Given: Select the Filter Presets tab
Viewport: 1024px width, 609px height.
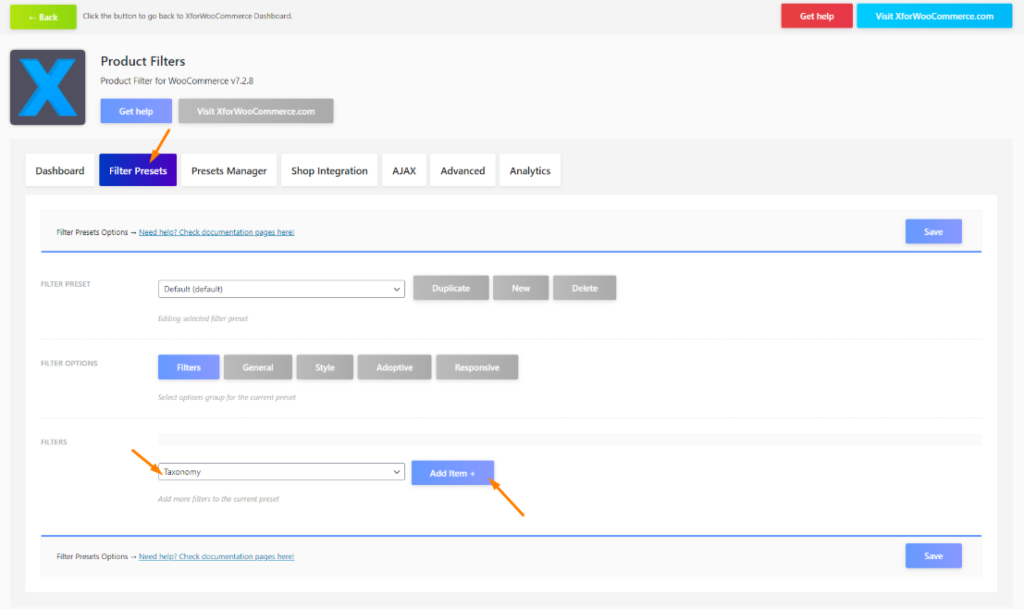Looking at the screenshot, I should (x=138, y=170).
